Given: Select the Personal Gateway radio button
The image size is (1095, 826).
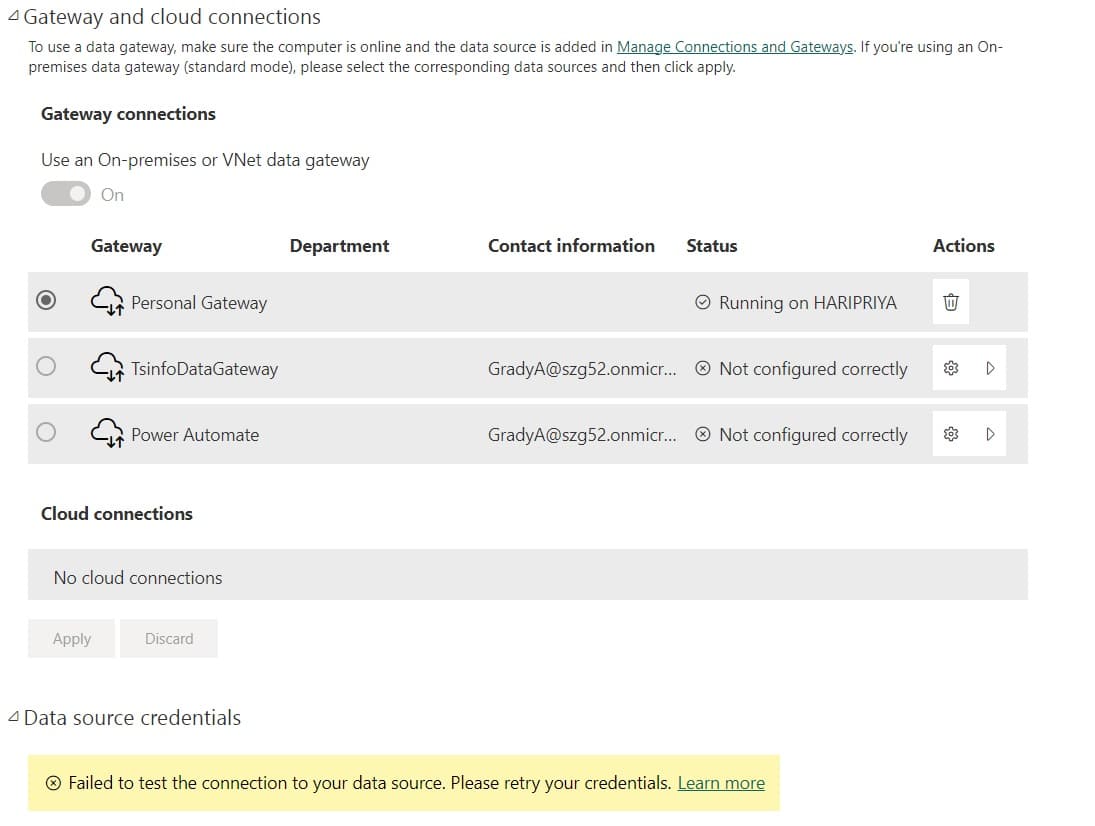Looking at the screenshot, I should point(46,301).
